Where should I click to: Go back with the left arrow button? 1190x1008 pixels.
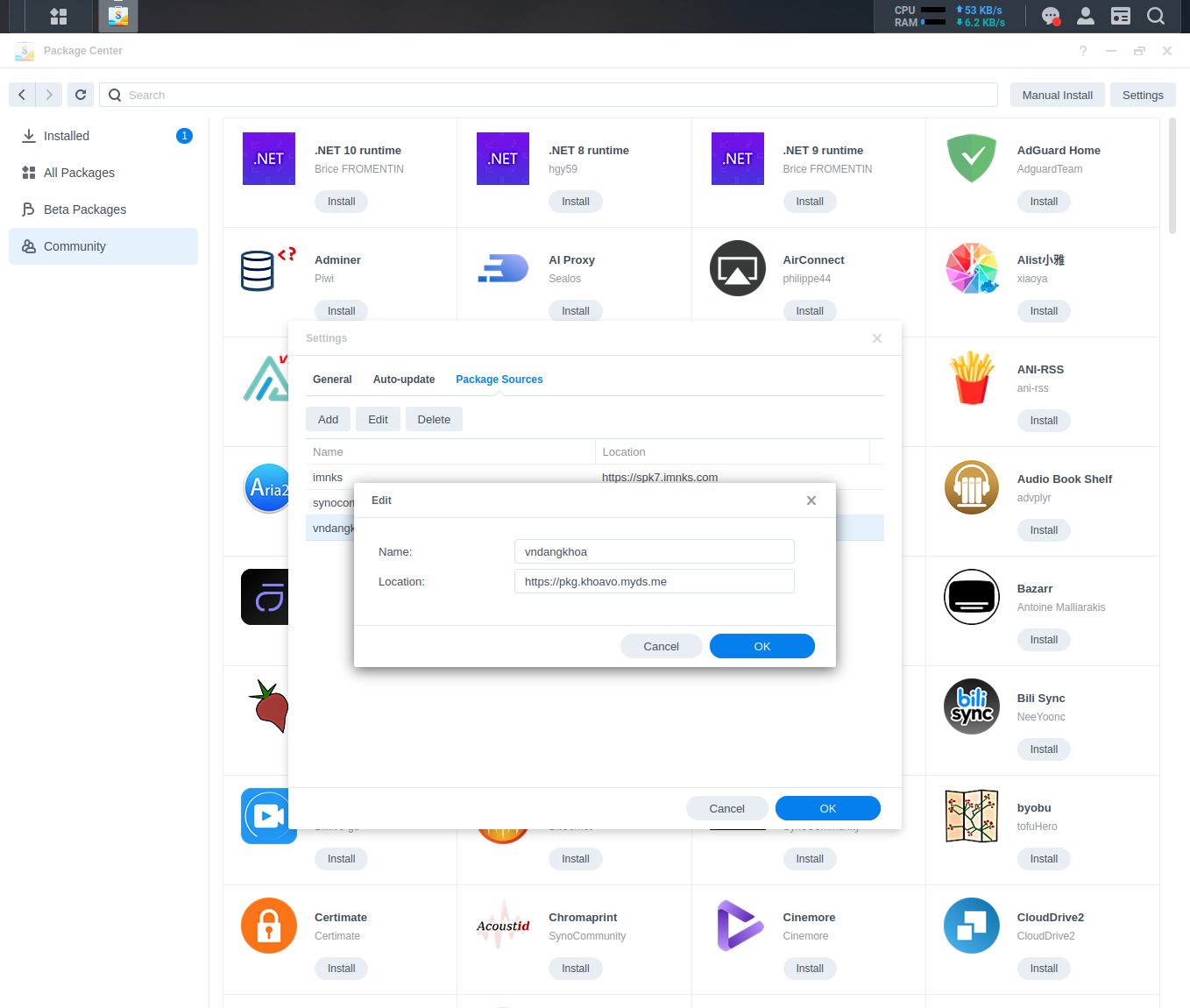(22, 95)
